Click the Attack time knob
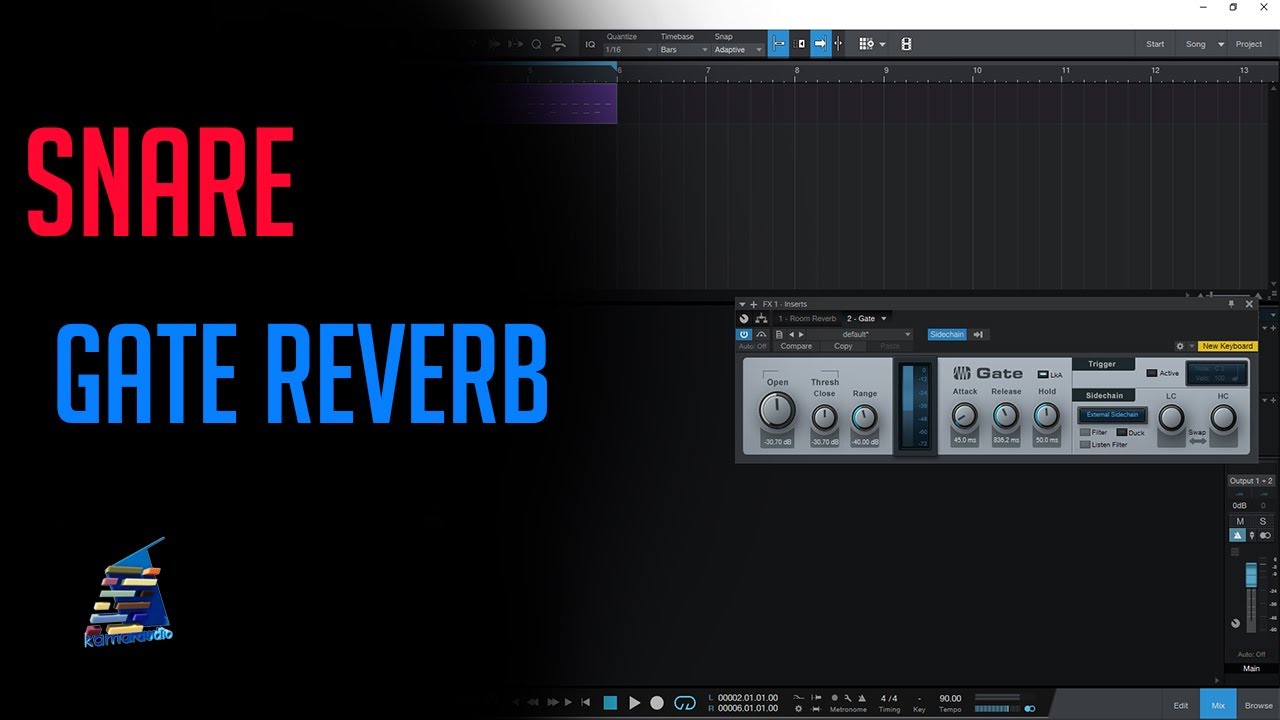The height and width of the screenshot is (720, 1280). (x=964, y=415)
